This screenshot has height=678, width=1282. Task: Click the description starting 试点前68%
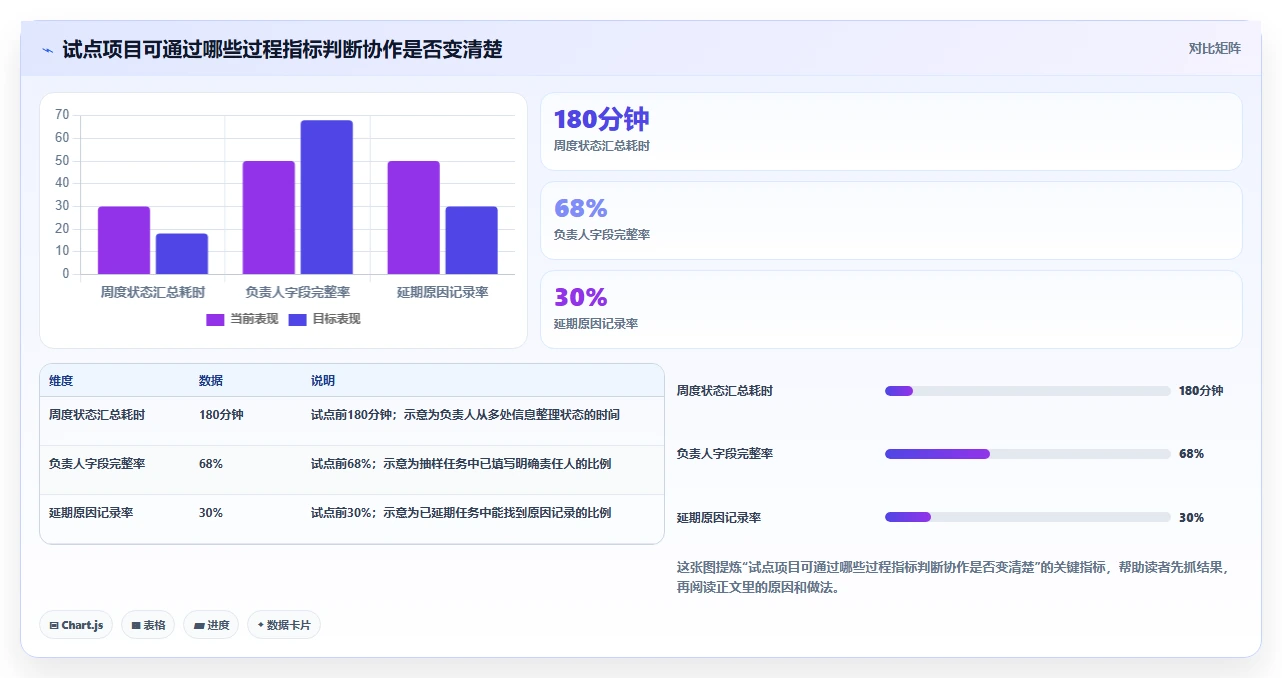click(461, 464)
